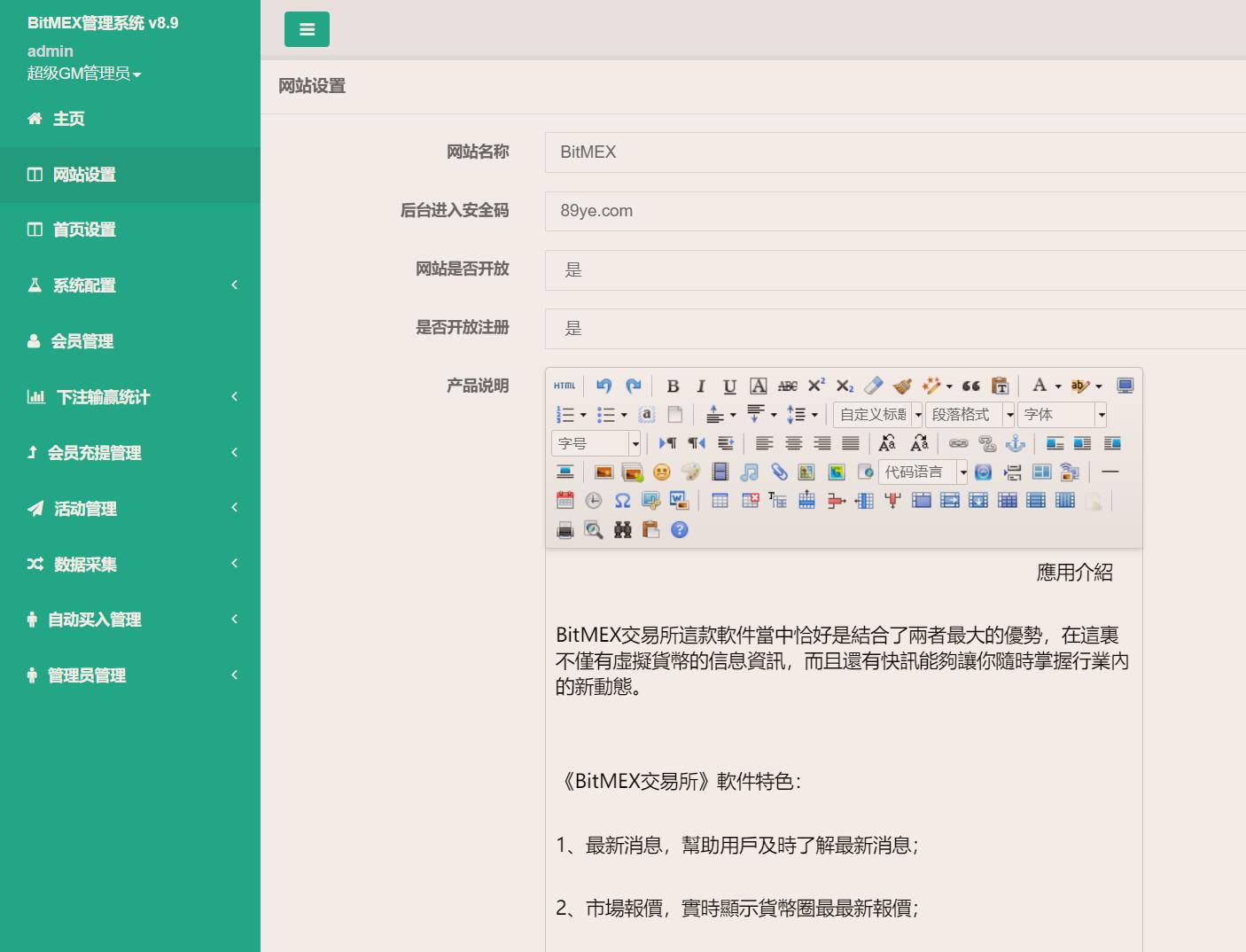Open 首页设置 in the sidebar
1246x952 pixels.
pyautogui.click(x=130, y=230)
